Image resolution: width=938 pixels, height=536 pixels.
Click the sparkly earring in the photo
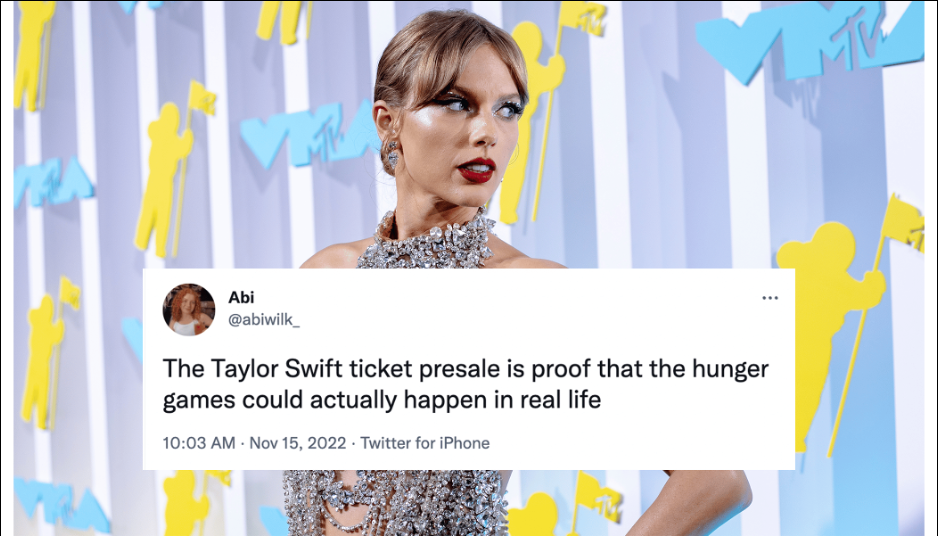point(391,154)
